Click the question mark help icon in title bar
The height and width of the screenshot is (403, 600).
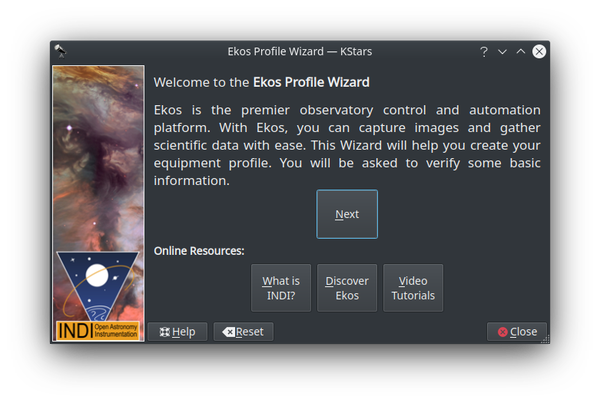[484, 51]
